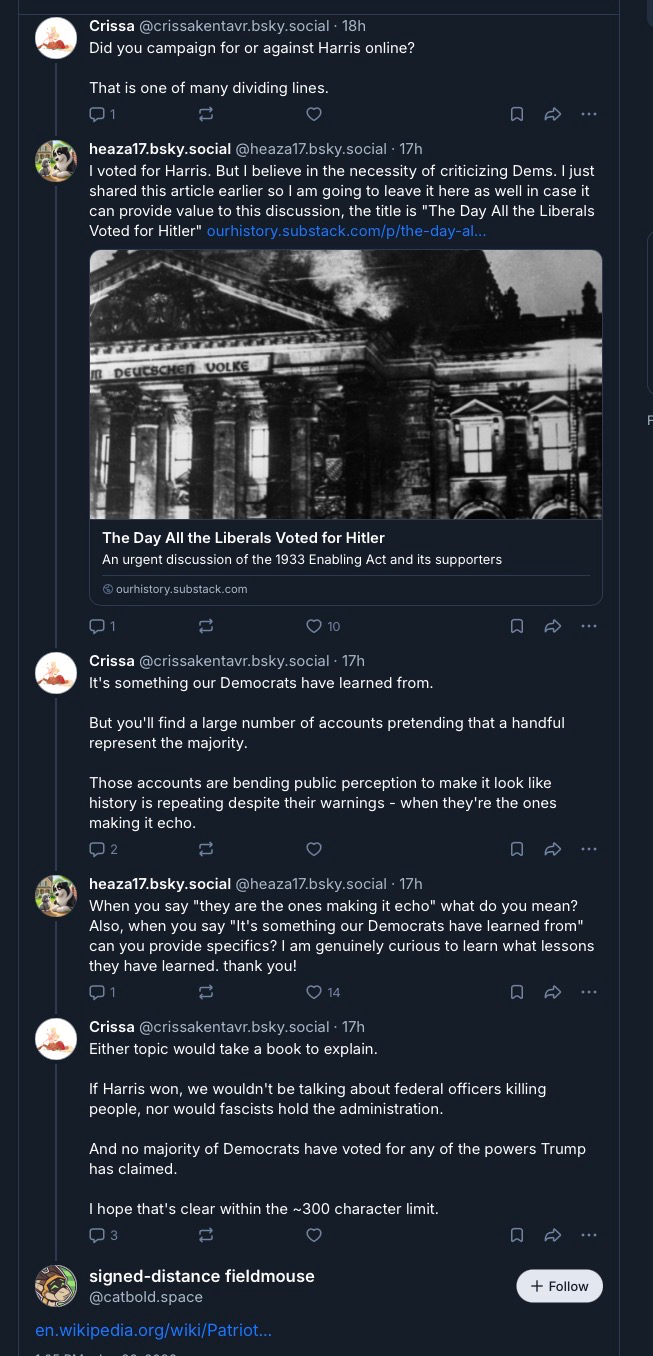Open more options on Crissa's top post

pos(589,114)
